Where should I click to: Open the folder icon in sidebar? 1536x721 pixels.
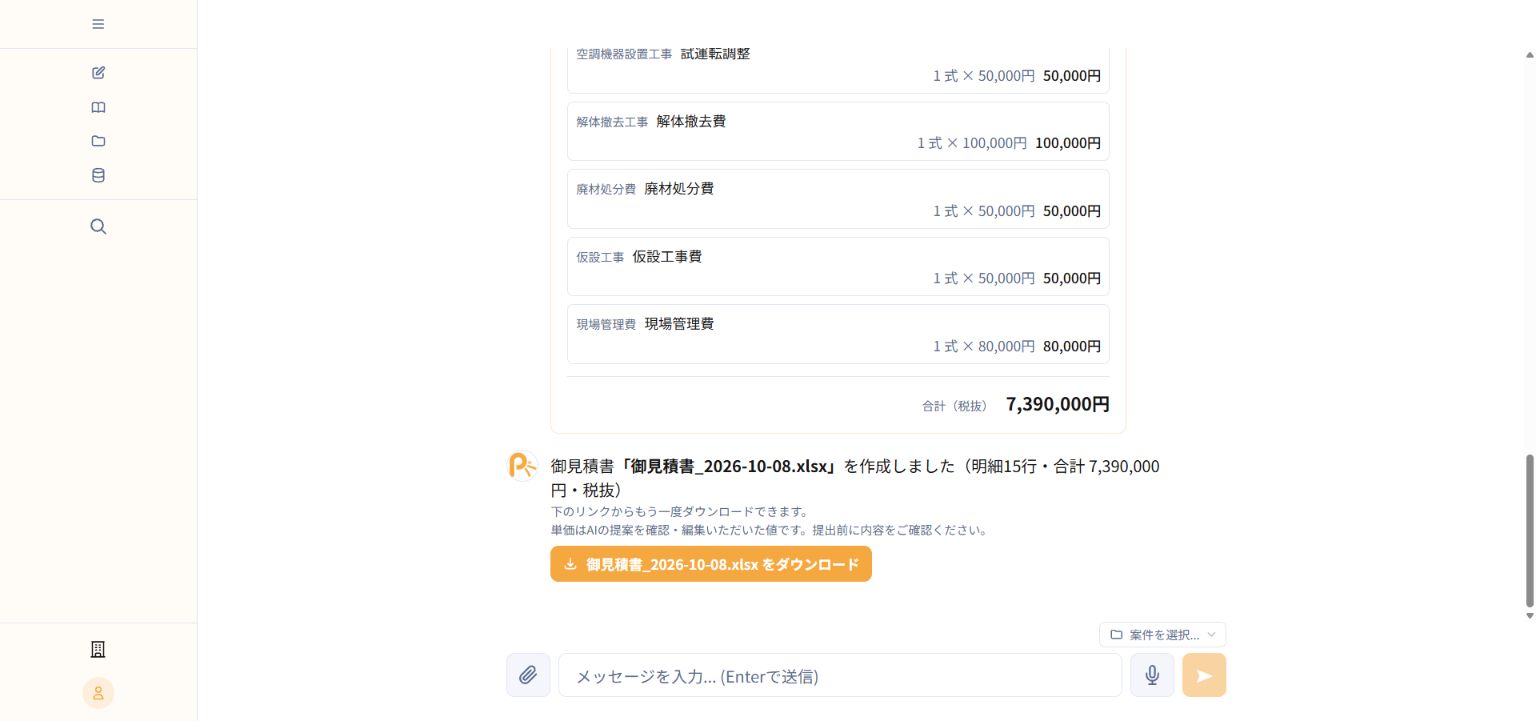pos(98,141)
